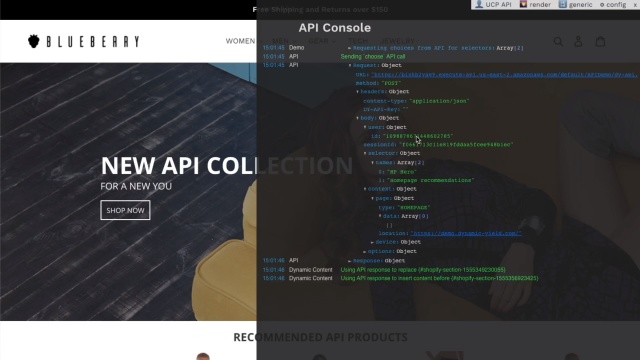Open the dimmed MEN menu

[x=284, y=41]
